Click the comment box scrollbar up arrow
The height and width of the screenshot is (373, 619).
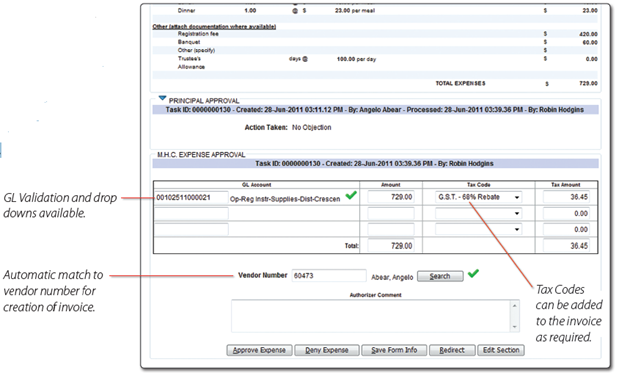click(514, 306)
